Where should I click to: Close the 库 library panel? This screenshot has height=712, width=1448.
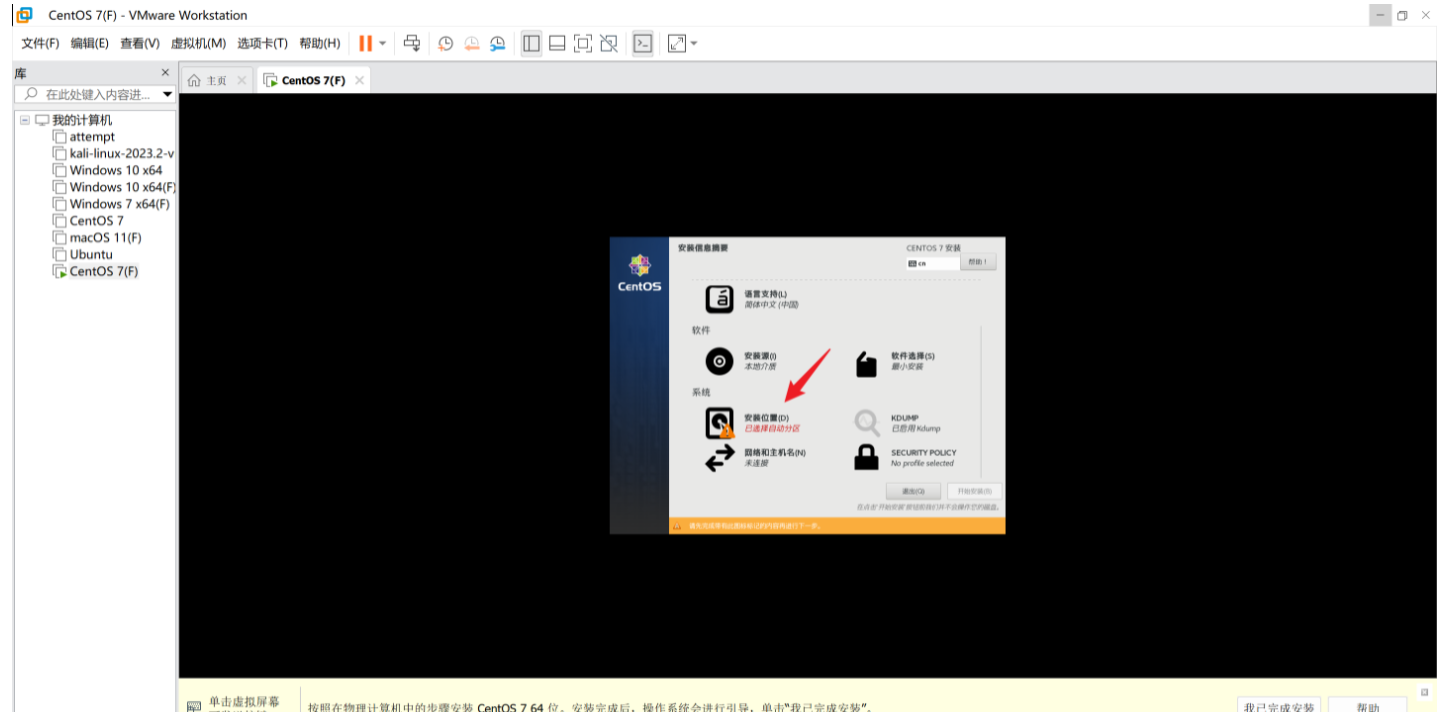click(166, 72)
